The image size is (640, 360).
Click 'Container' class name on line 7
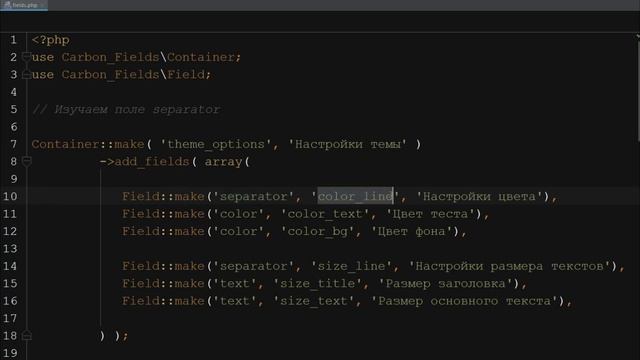point(65,144)
